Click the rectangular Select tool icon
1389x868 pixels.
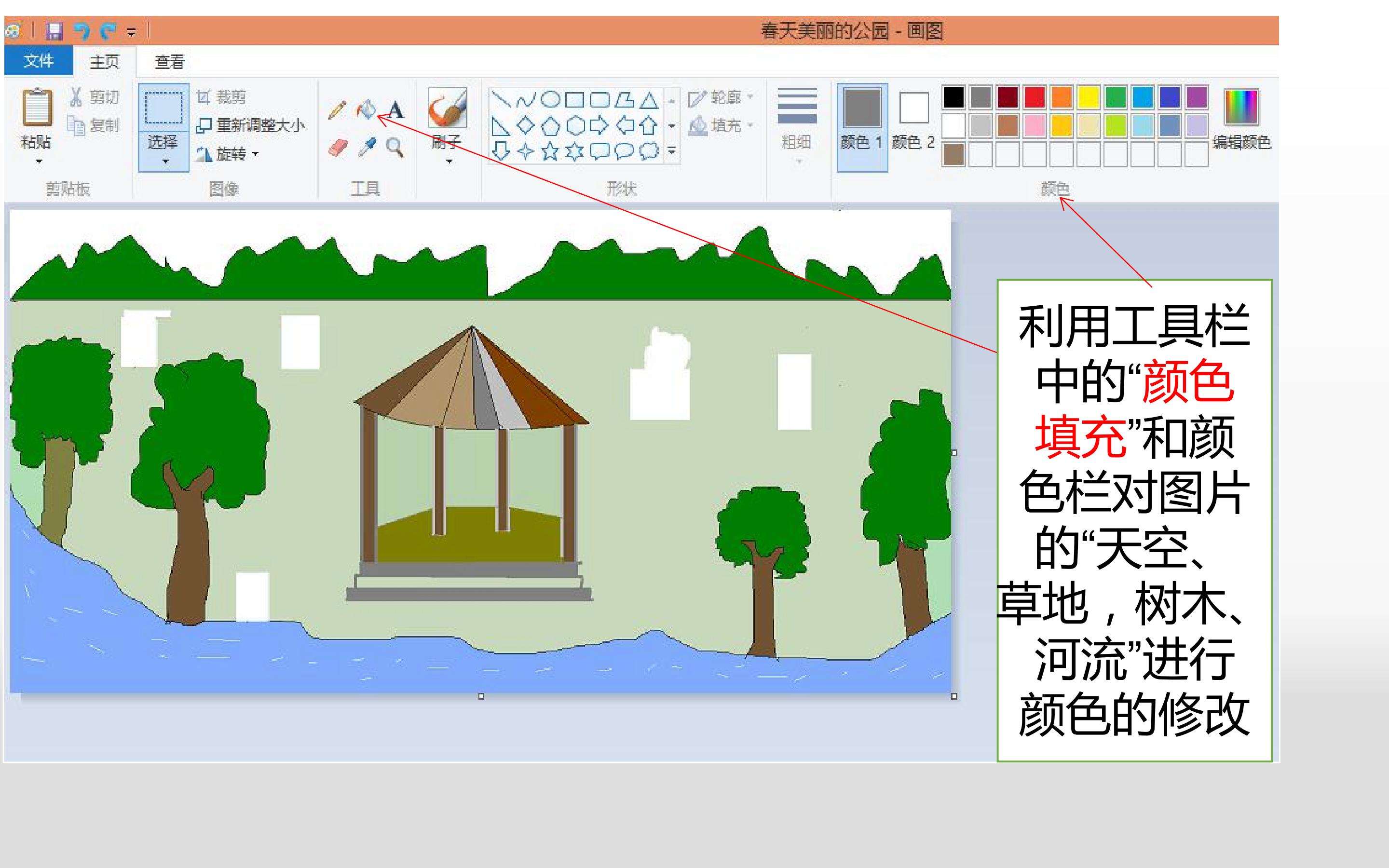163,108
